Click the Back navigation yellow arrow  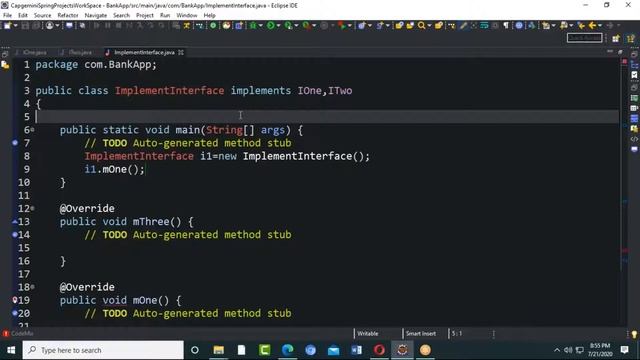coord(592,26)
